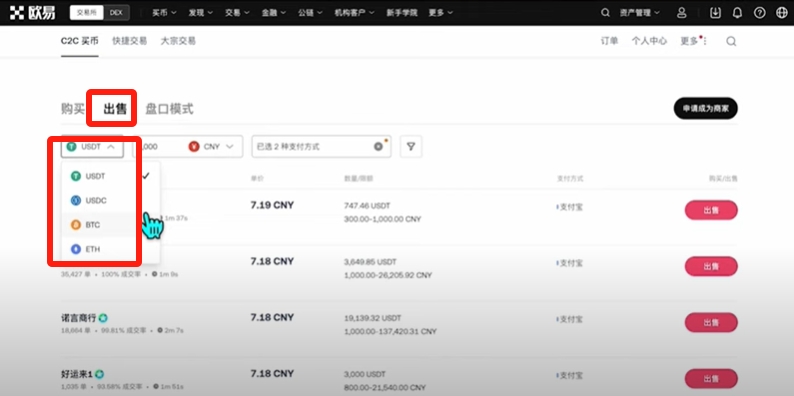Open the notifications bell
The width and height of the screenshot is (794, 396).
click(737, 13)
